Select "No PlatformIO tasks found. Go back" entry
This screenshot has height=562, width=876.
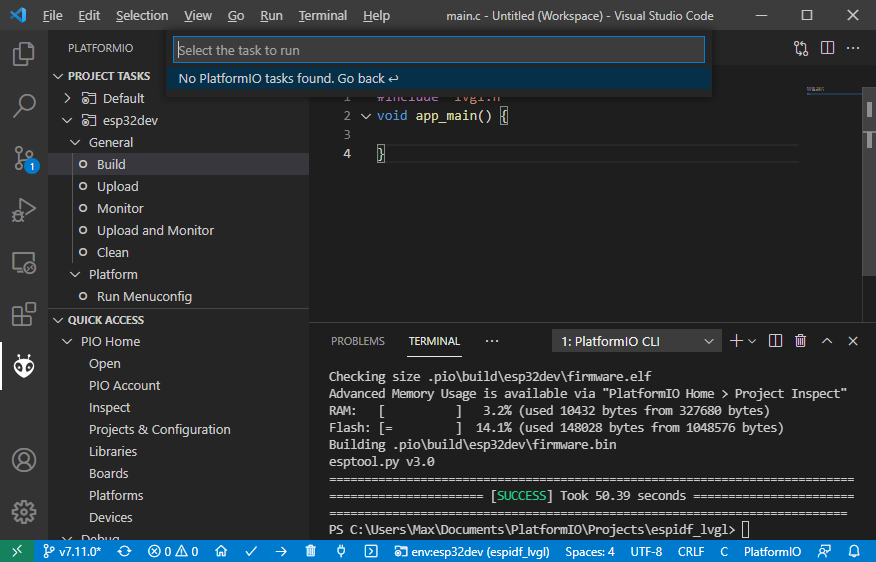(x=439, y=78)
